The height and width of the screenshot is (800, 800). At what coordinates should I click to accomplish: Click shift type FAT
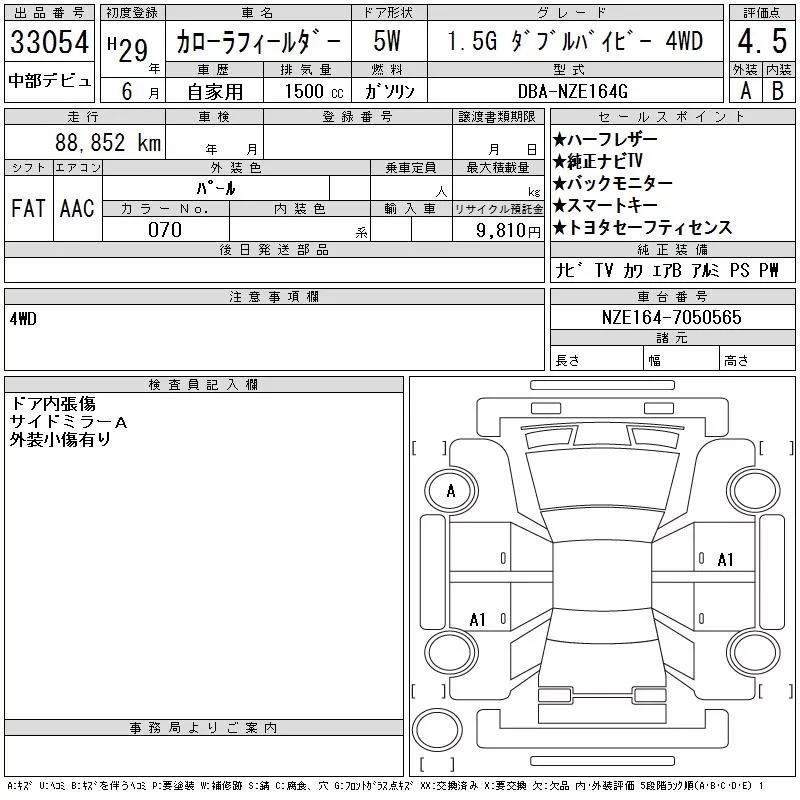[x=28, y=208]
